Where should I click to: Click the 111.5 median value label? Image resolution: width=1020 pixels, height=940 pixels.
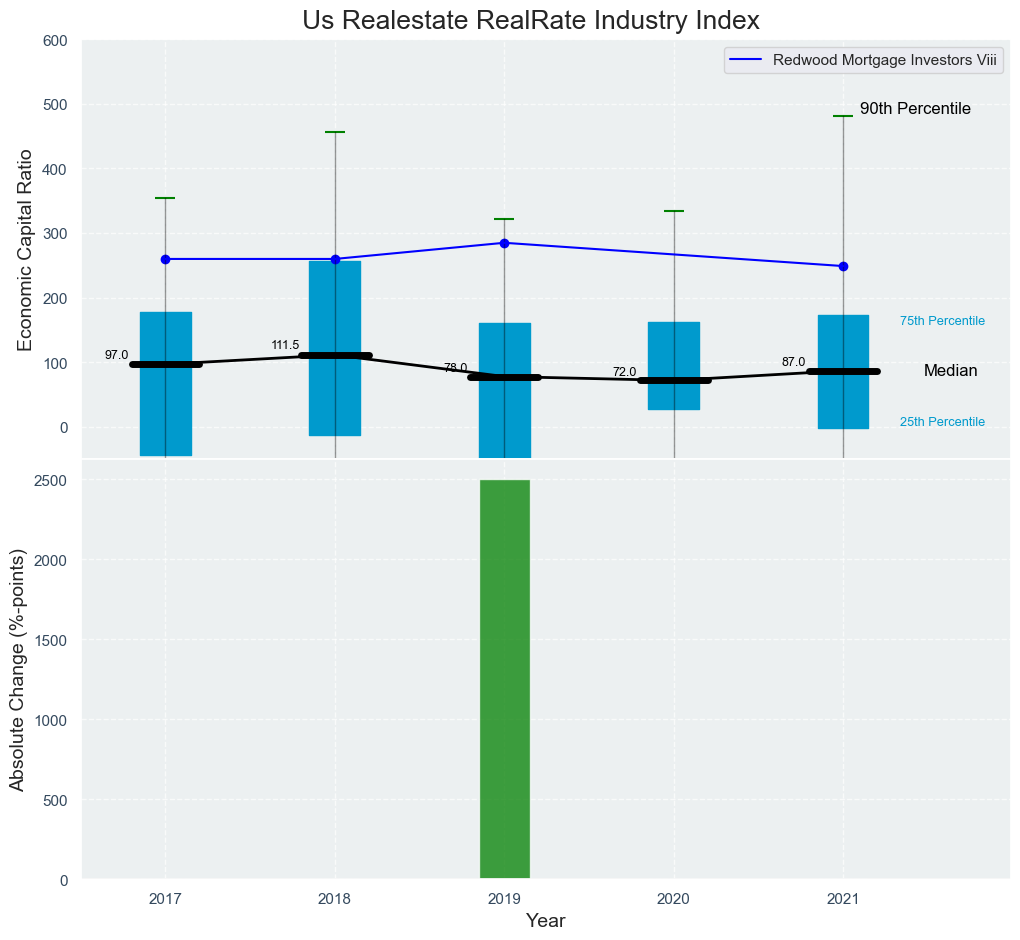pyautogui.click(x=285, y=345)
